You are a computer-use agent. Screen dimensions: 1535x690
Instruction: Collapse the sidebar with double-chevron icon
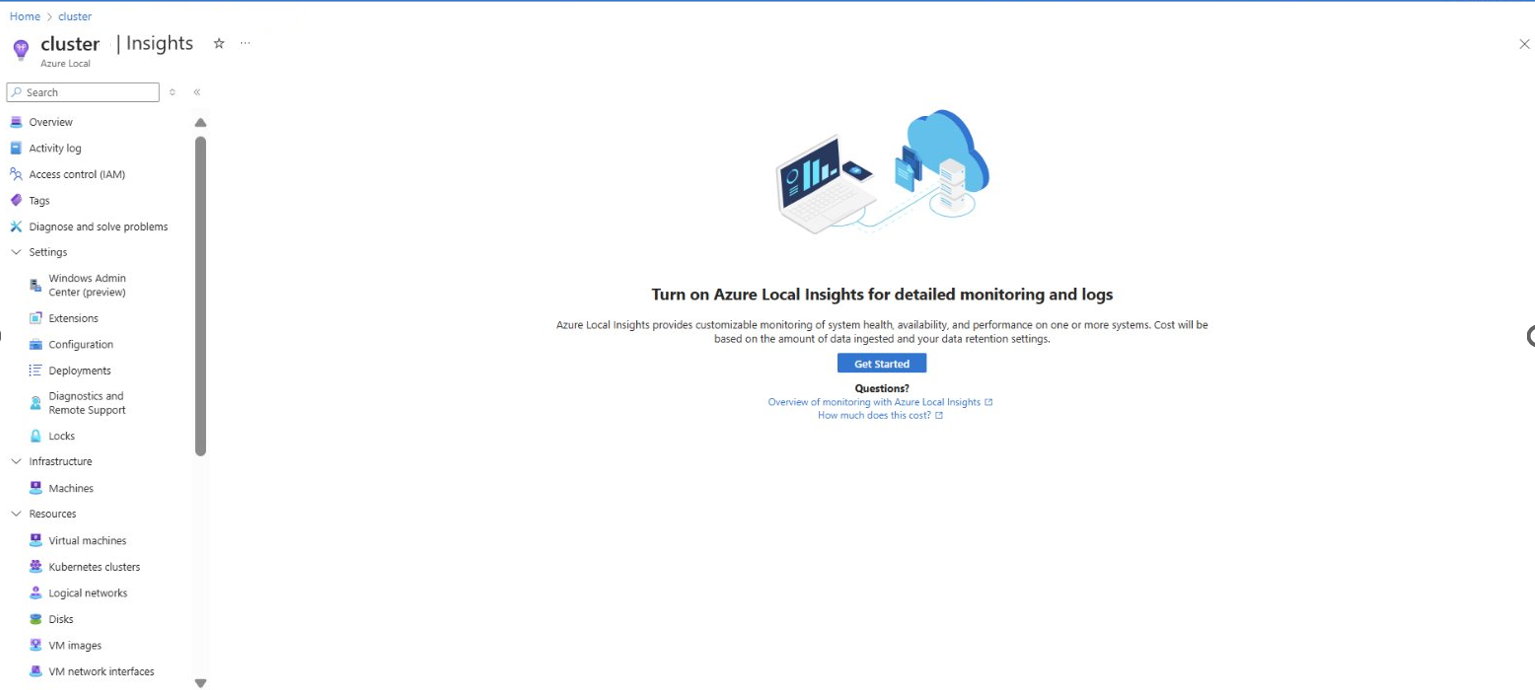(x=197, y=92)
